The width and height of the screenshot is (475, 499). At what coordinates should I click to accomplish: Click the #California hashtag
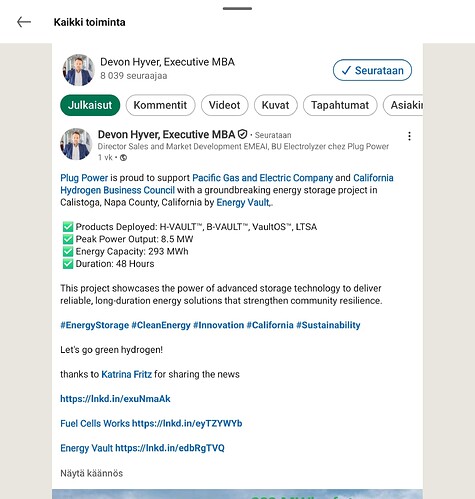pyautogui.click(x=270, y=325)
